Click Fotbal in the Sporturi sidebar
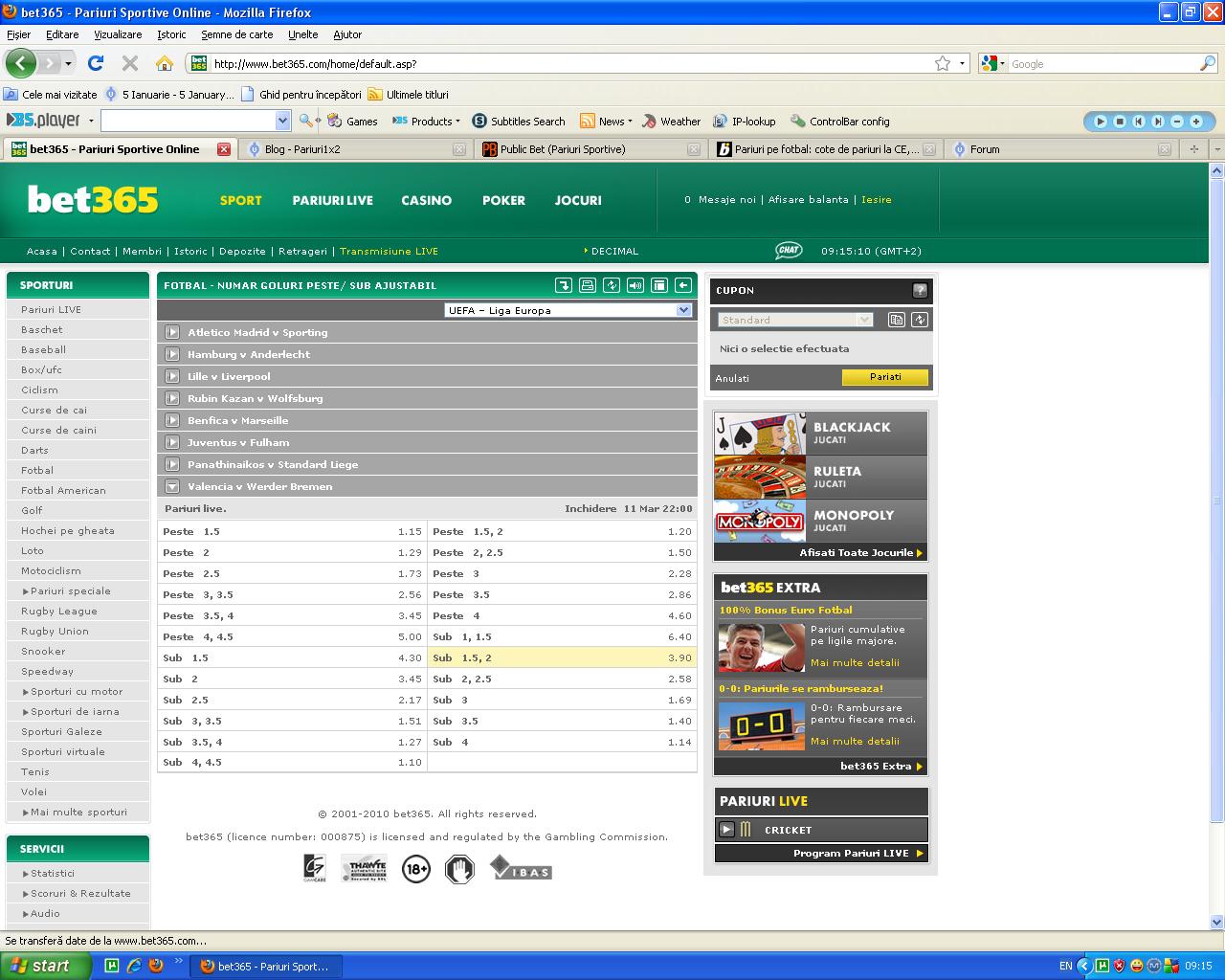 pos(37,470)
